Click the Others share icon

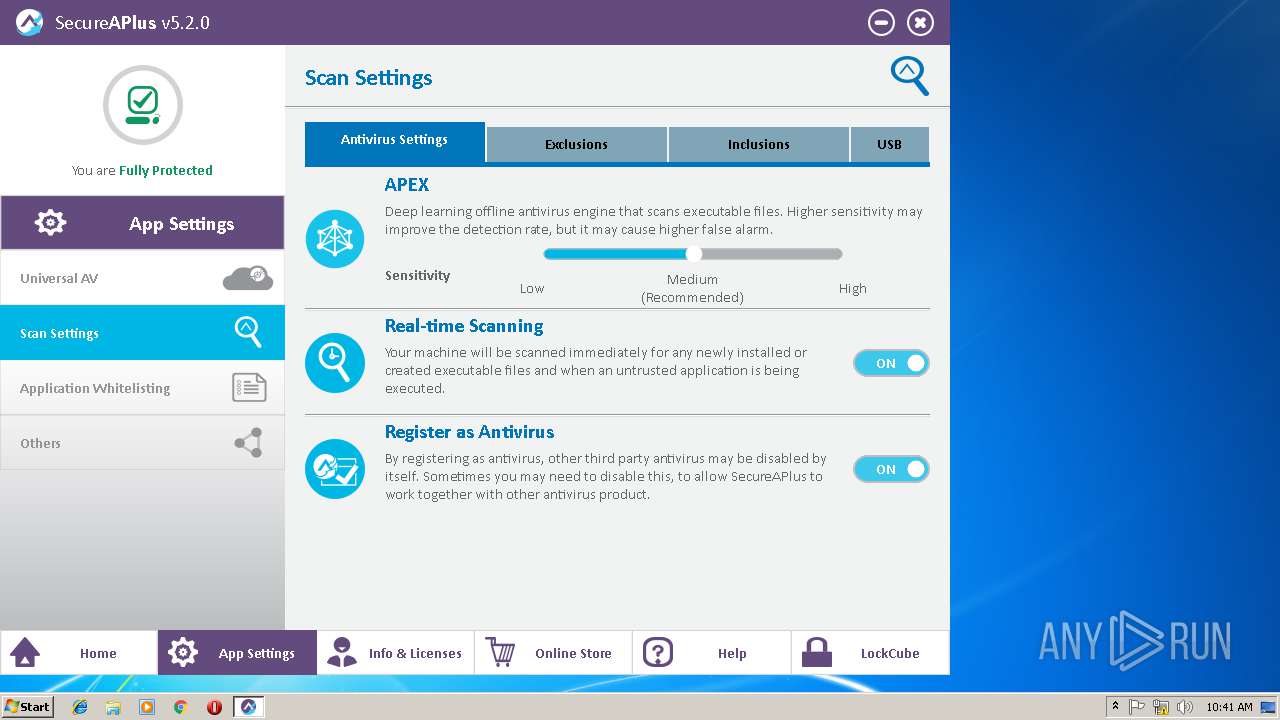[x=249, y=443]
